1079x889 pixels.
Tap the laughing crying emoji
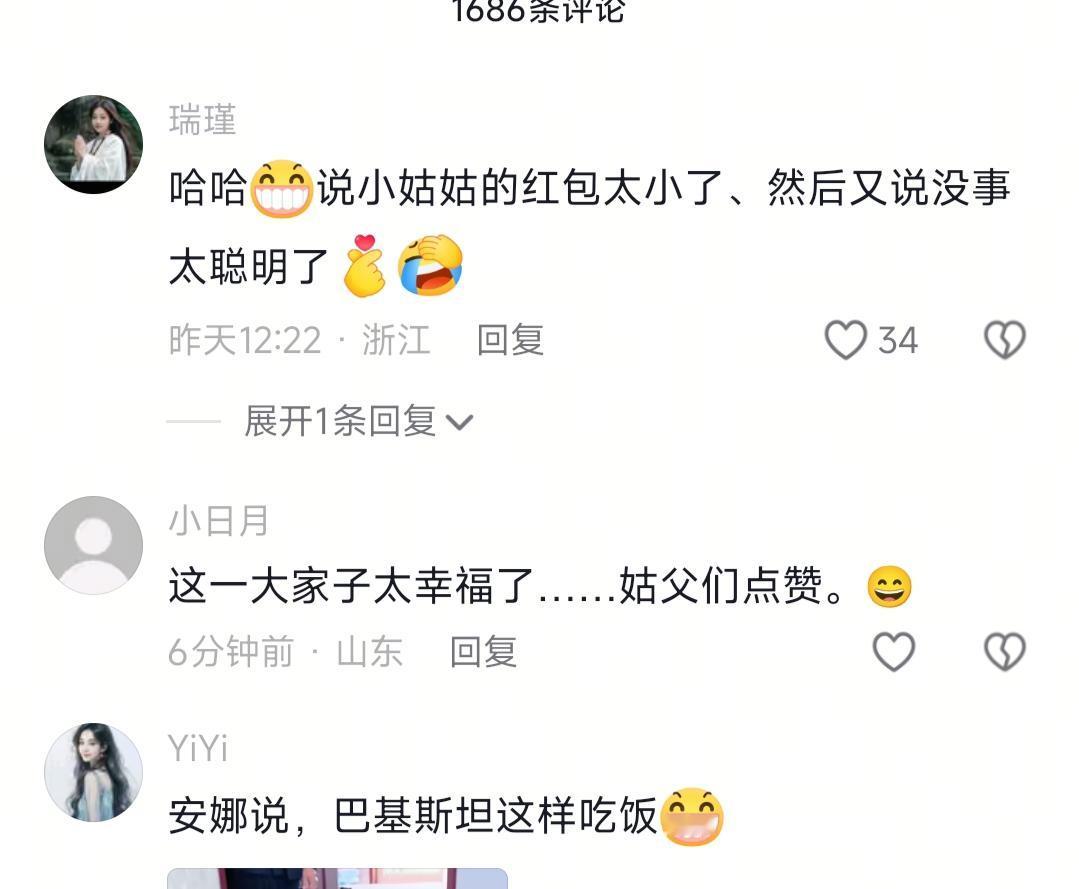pos(430,266)
